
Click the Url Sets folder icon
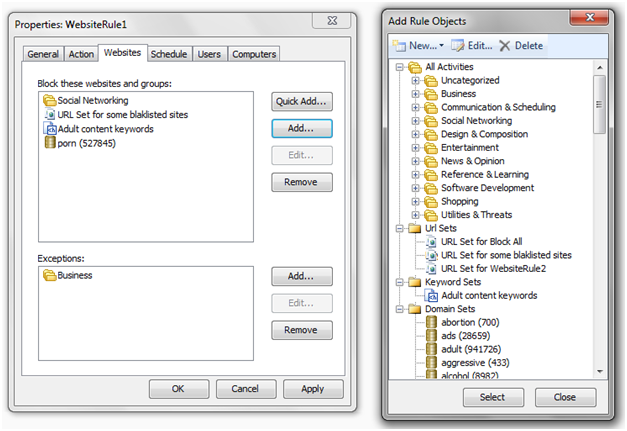(415, 228)
